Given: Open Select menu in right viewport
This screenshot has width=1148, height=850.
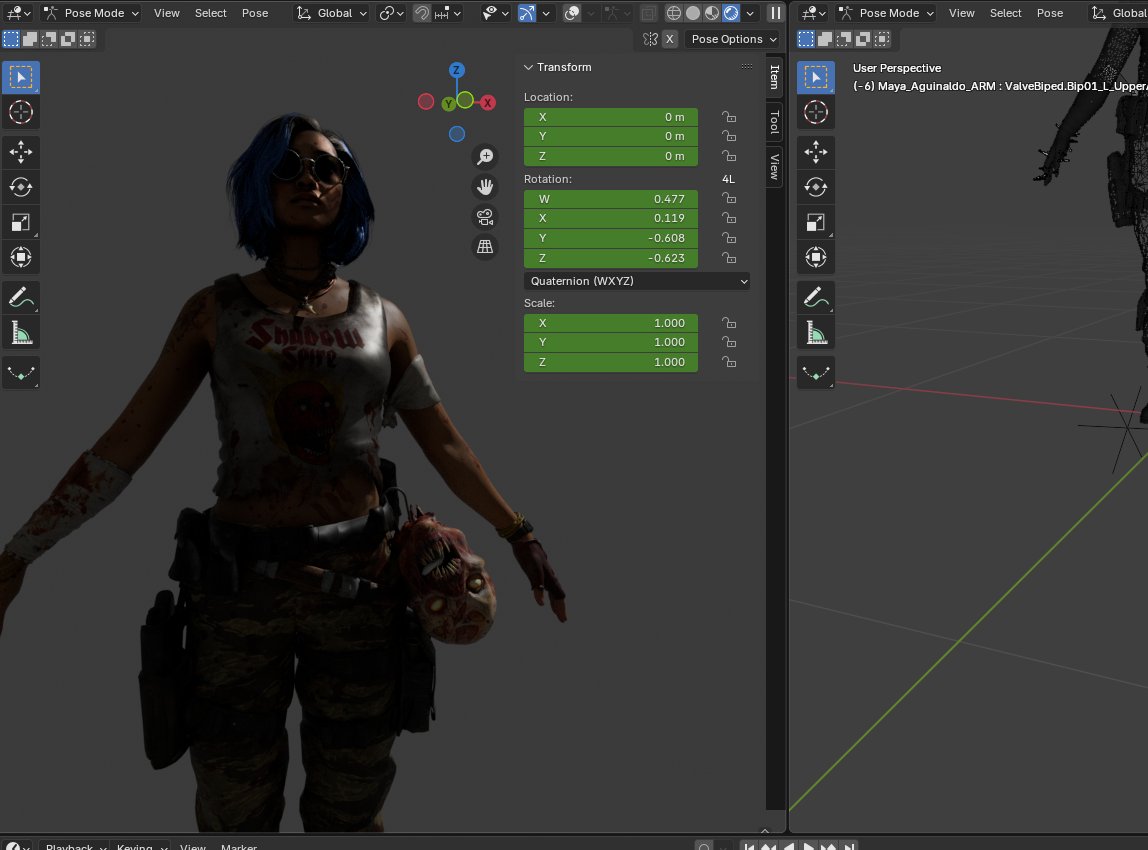Looking at the screenshot, I should pyautogui.click(x=1005, y=13).
